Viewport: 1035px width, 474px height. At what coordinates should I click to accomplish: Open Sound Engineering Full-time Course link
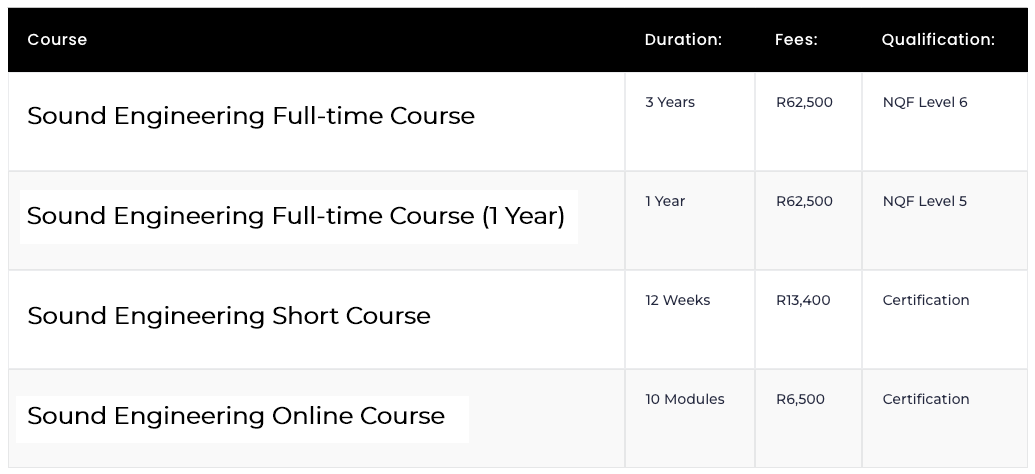pyautogui.click(x=251, y=116)
